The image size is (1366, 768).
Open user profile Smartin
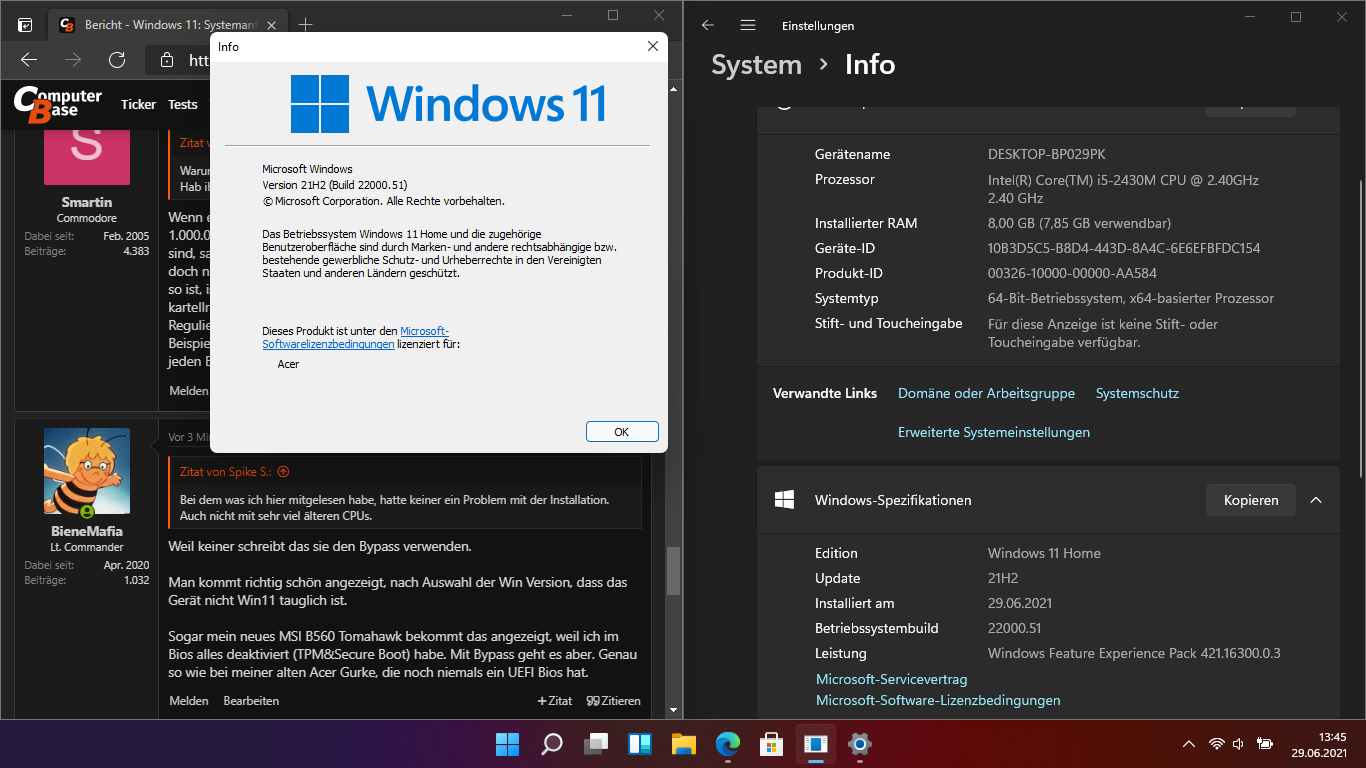(87, 202)
